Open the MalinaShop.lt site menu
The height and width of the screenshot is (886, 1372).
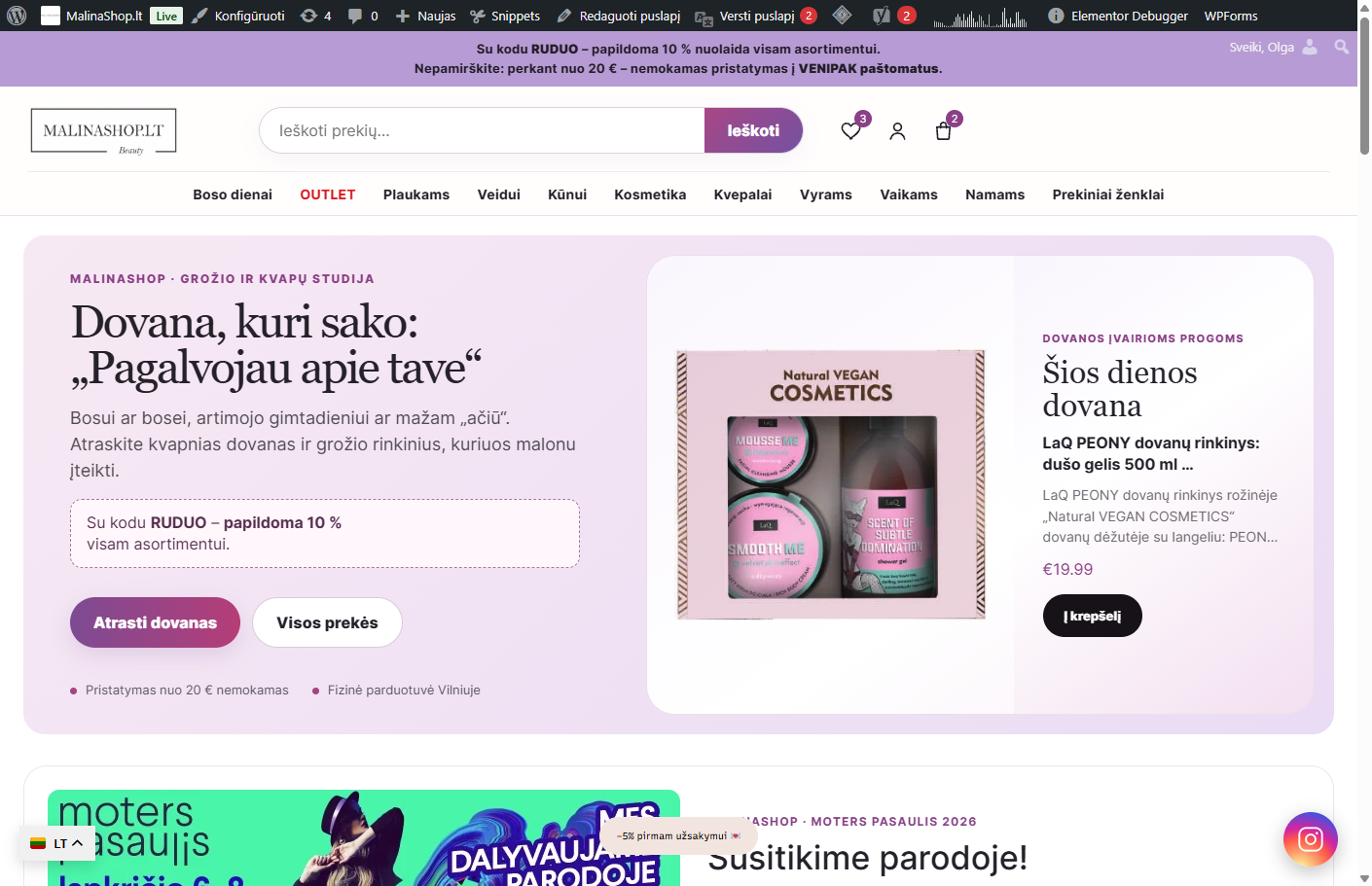pyautogui.click(x=92, y=16)
